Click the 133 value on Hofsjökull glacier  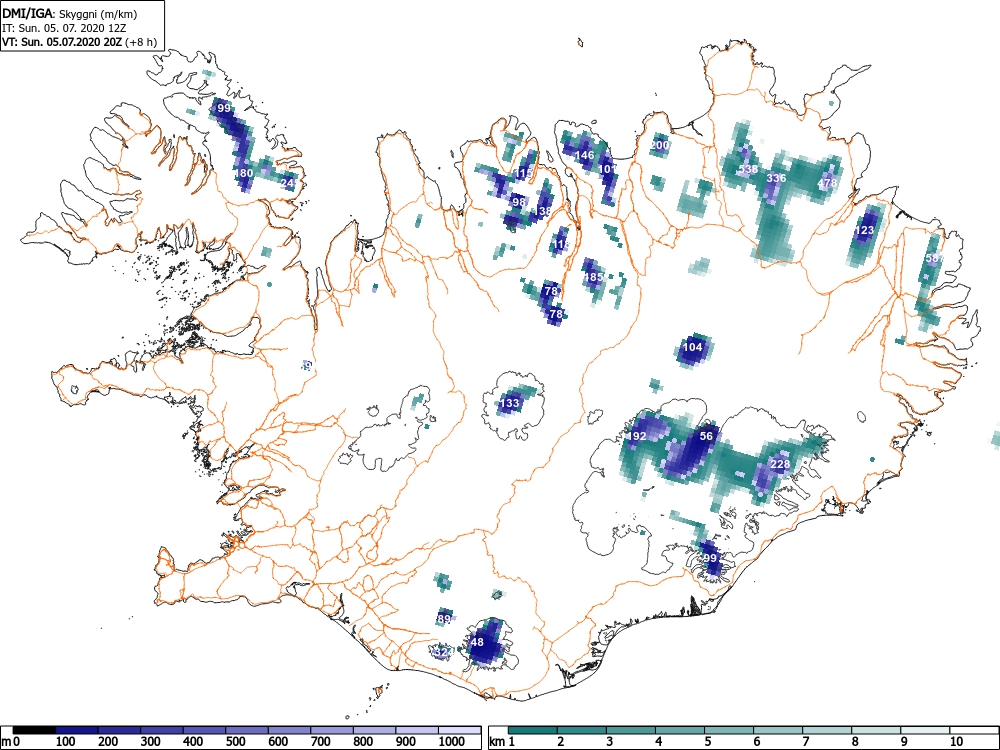[510, 403]
